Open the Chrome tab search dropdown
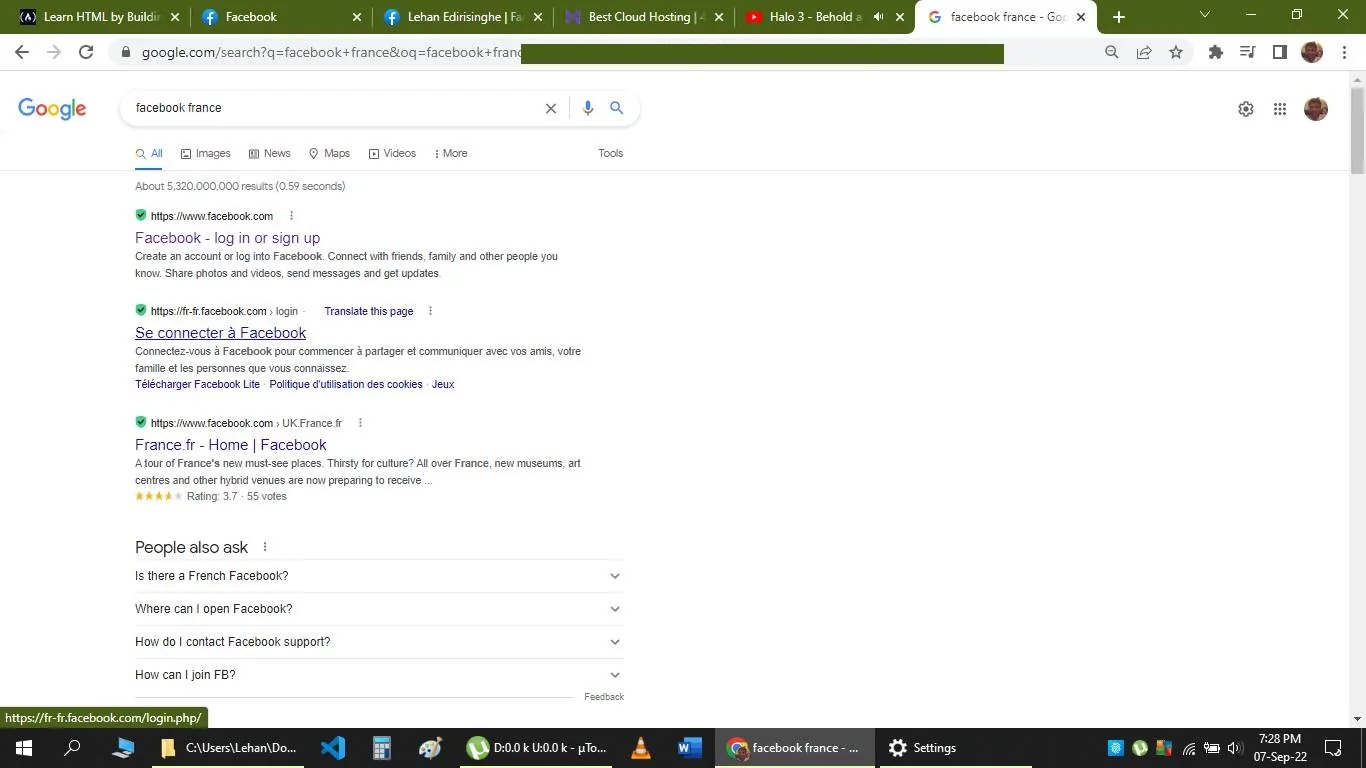1366x768 pixels. (1205, 15)
